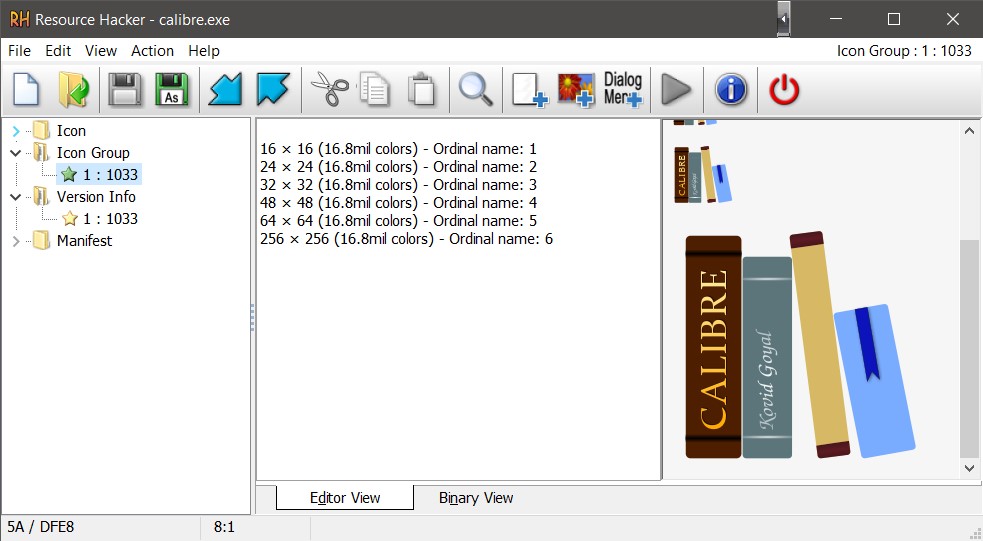Click the blue down-left arrow icon
Screen dimensions: 983x541
(x=225, y=90)
